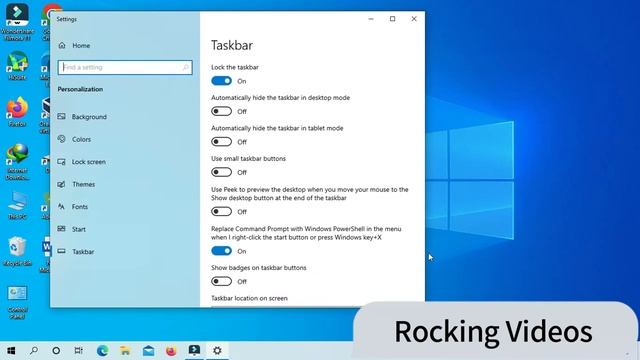Select Control Panel desktop icon
The width and height of the screenshot is (640, 360).
tap(17, 302)
